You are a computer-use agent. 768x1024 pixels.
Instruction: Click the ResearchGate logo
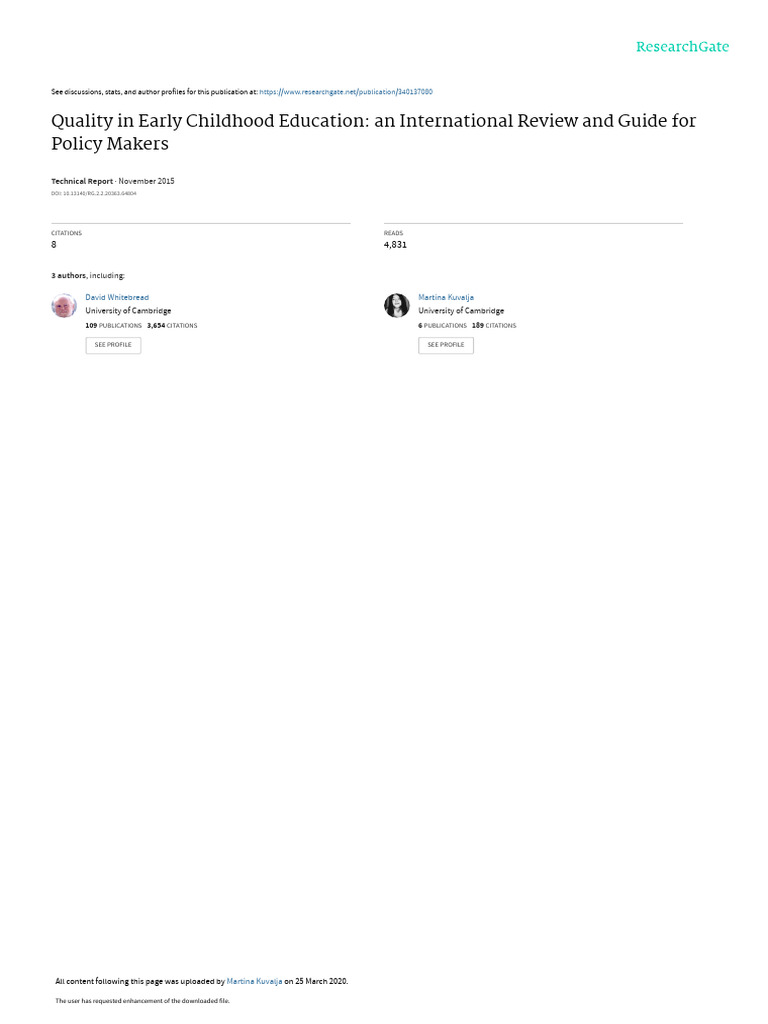682,47
